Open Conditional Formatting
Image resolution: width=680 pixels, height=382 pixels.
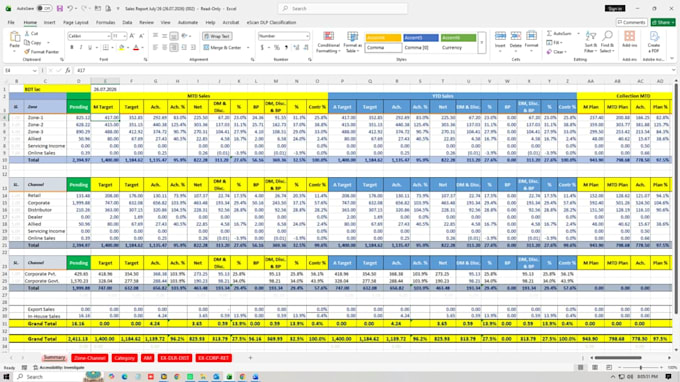pyautogui.click(x=328, y=42)
